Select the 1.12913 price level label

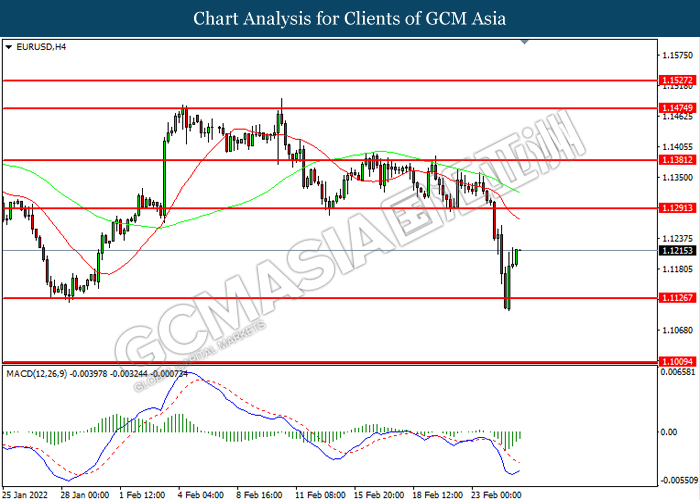click(x=677, y=208)
